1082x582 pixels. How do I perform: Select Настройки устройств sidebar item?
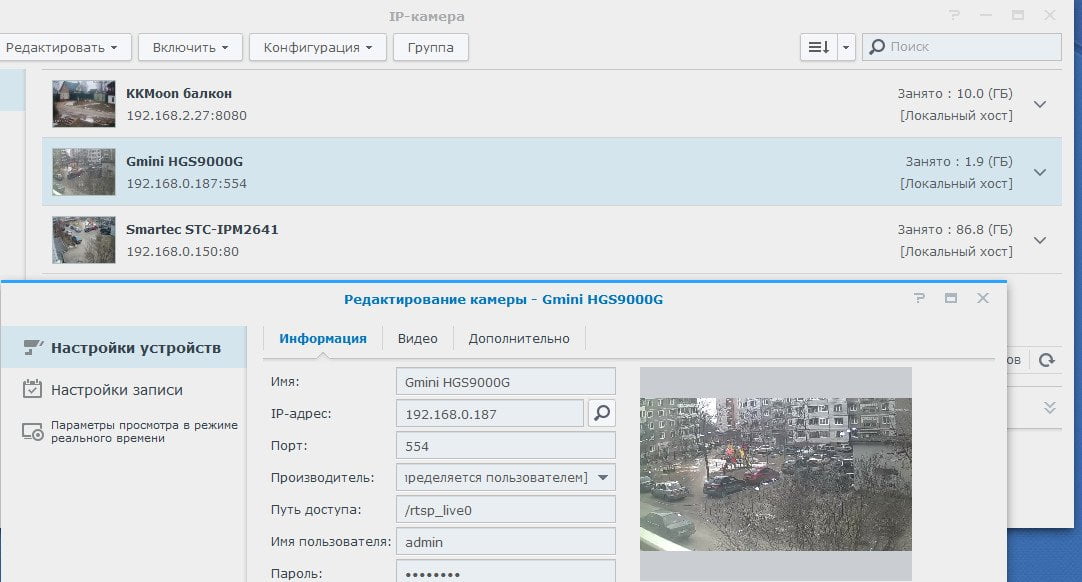[x=124, y=347]
